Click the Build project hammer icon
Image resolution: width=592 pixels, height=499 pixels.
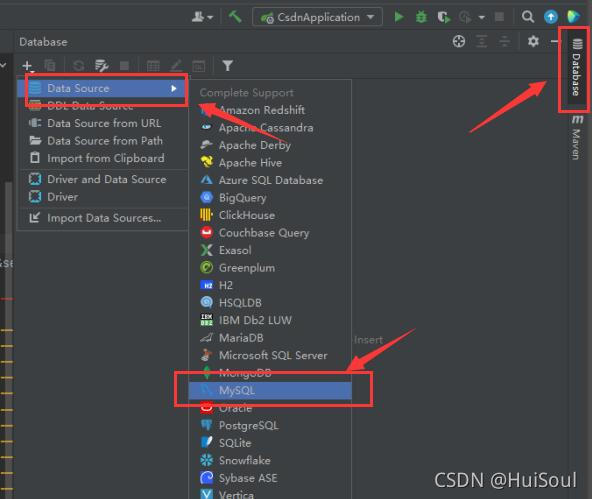pyautogui.click(x=235, y=17)
